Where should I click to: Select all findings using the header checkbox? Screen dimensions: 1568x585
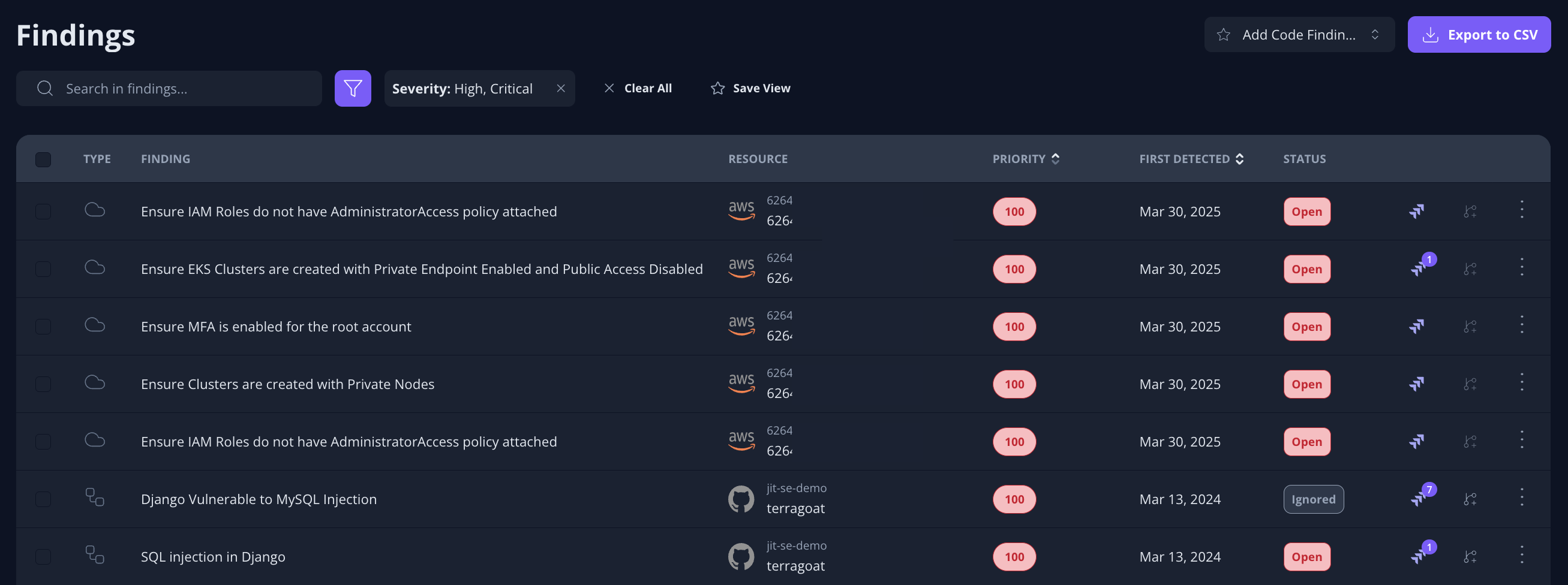click(x=43, y=159)
